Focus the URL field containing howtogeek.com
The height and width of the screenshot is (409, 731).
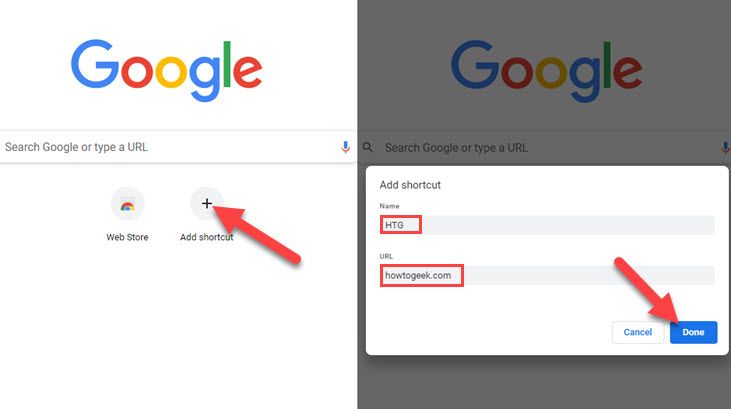click(x=547, y=276)
